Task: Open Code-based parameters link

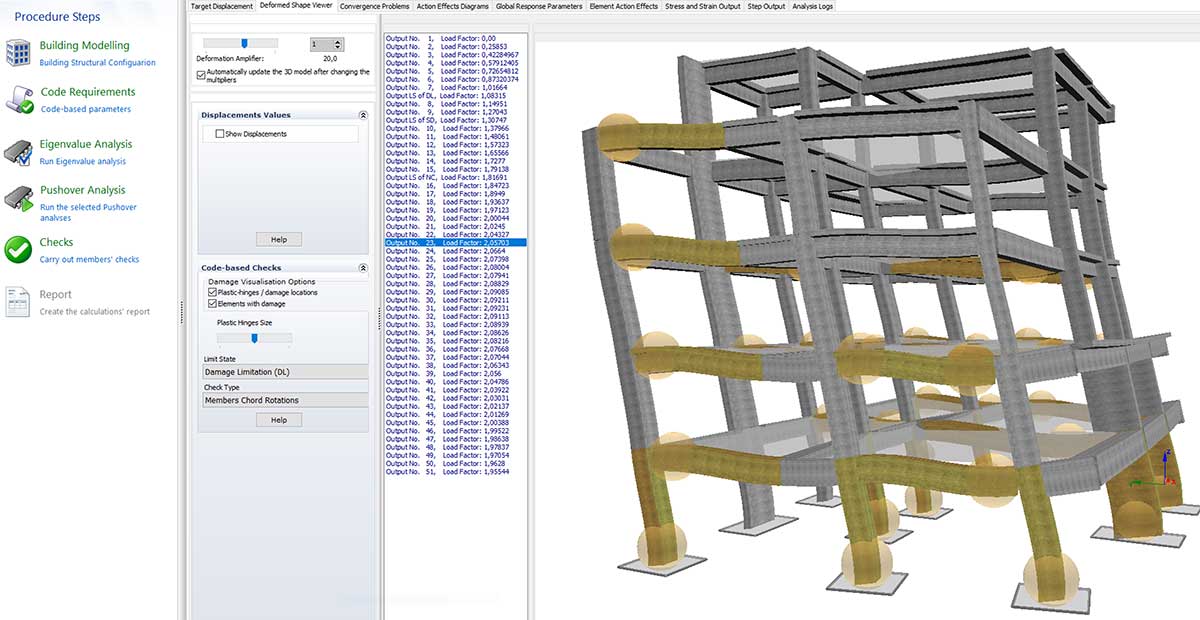Action: pyautogui.click(x=85, y=109)
